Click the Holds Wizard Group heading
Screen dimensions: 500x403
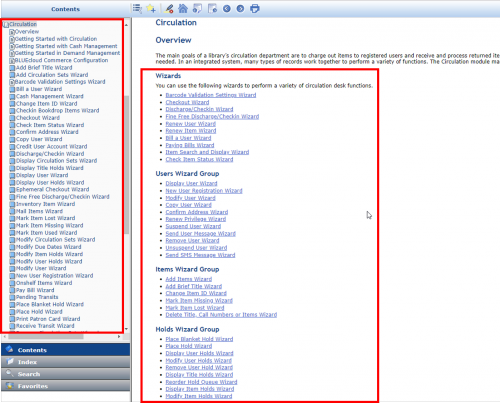click(187, 329)
